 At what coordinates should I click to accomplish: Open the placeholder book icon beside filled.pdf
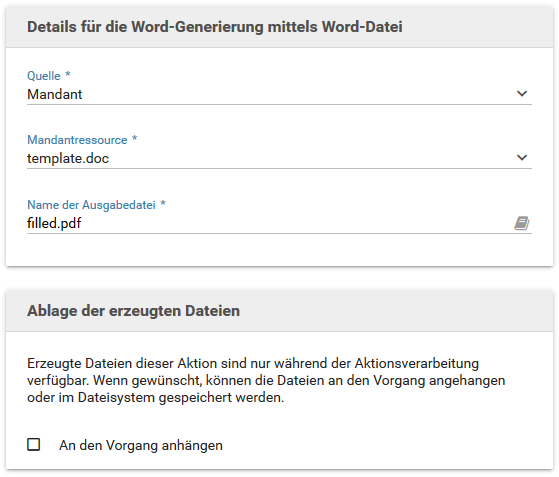522,224
